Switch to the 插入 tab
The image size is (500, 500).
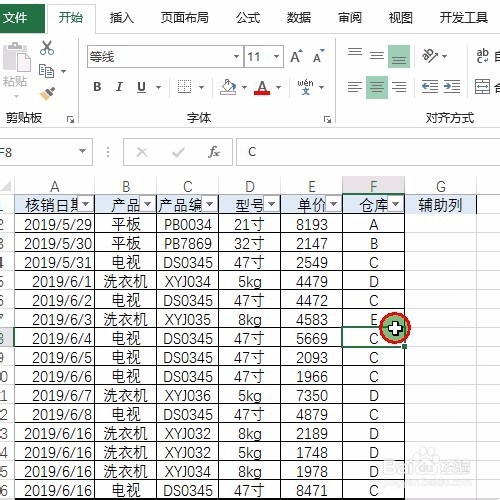pyautogui.click(x=122, y=18)
